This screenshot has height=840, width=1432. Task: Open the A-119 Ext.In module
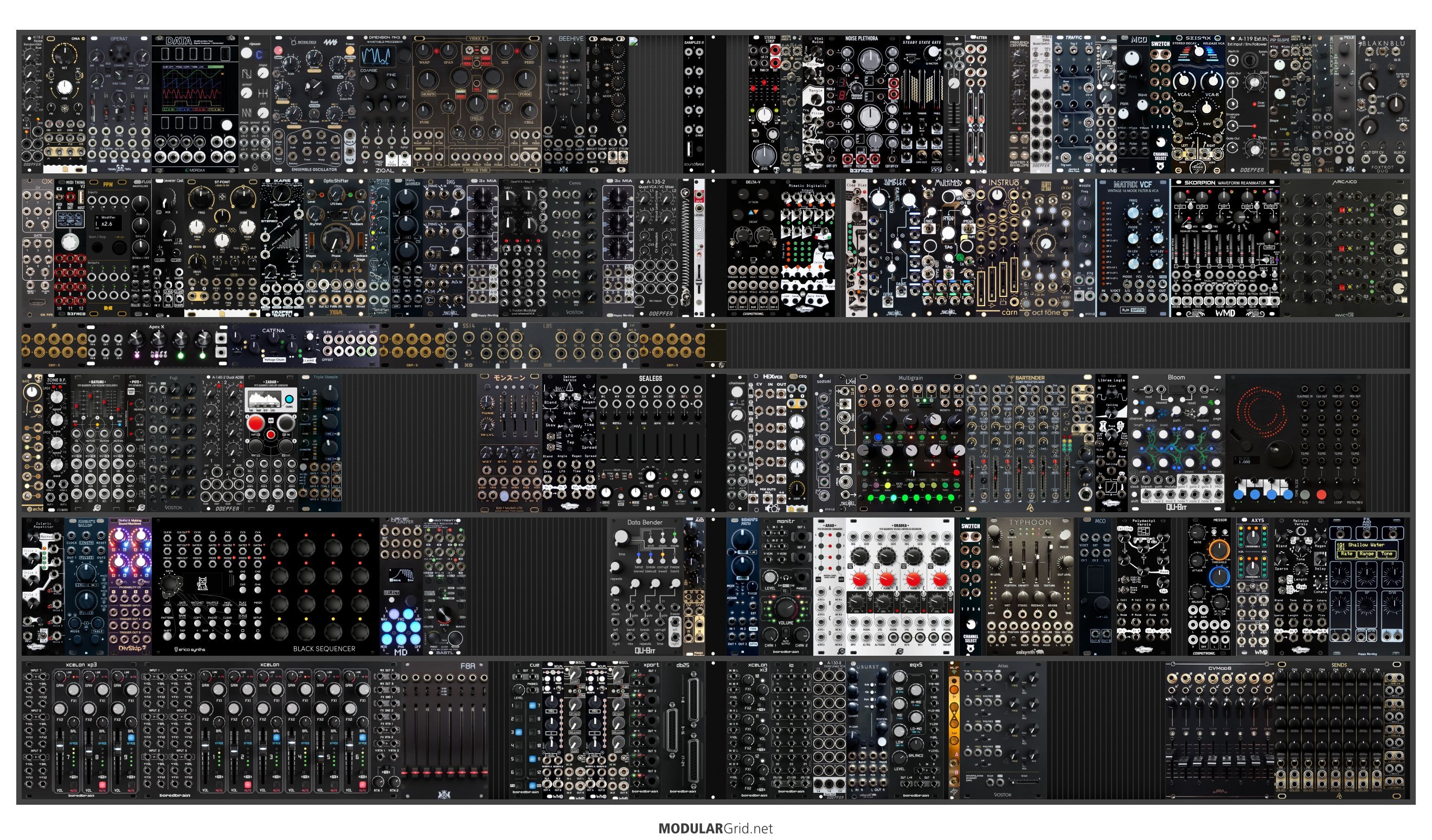(1247, 104)
